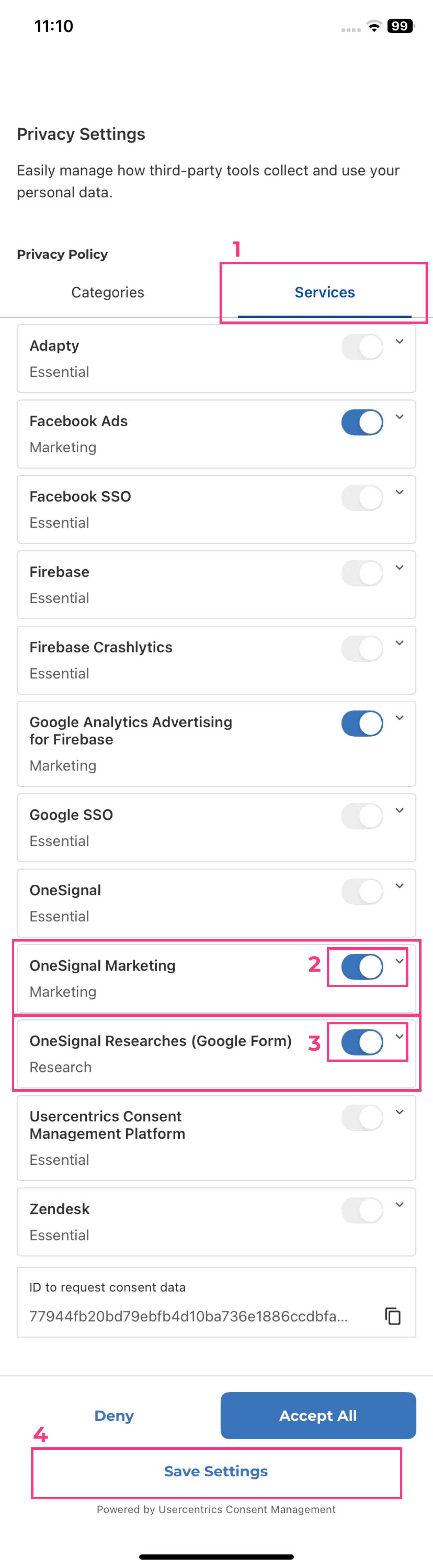Toggle off OneSignal Marketing consent
Screen dimensions: 433x1568
click(362, 967)
